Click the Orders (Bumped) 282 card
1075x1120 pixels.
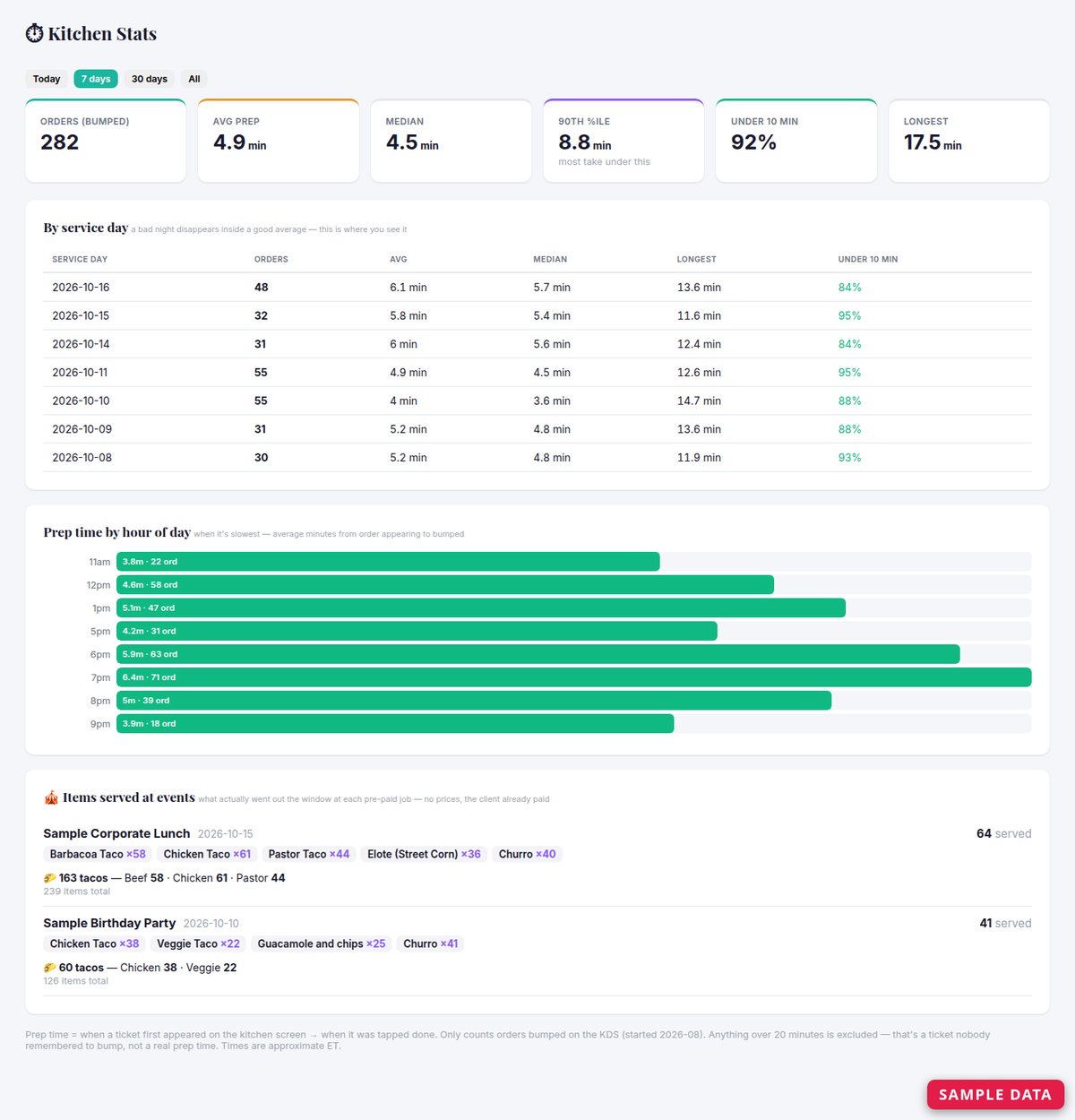(x=106, y=141)
